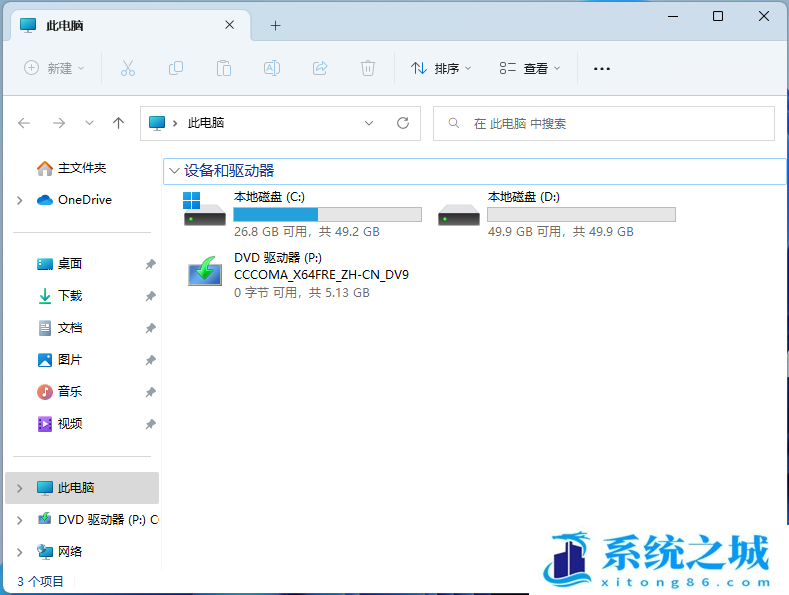Image resolution: width=789 pixels, height=595 pixels.
Task: Click the 此电脑 address bar path segment
Action: [x=206, y=123]
